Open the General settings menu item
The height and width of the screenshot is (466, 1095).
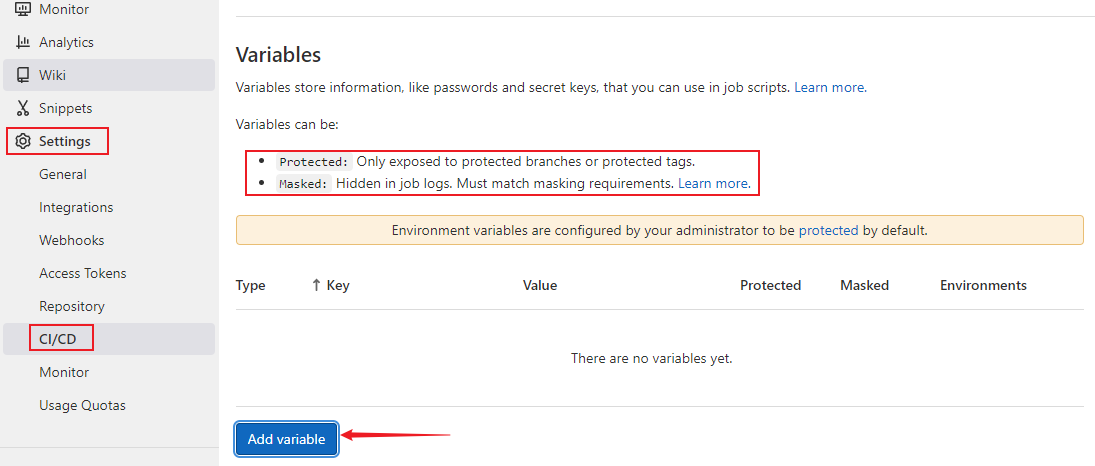[x=63, y=174]
